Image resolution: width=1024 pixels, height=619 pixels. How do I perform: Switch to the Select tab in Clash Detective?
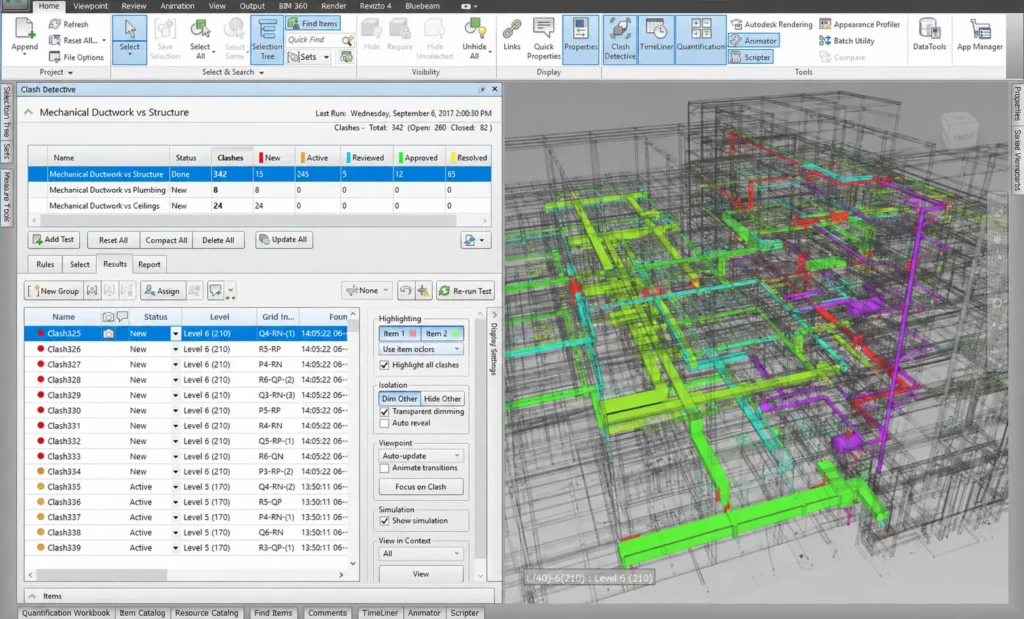click(x=80, y=264)
